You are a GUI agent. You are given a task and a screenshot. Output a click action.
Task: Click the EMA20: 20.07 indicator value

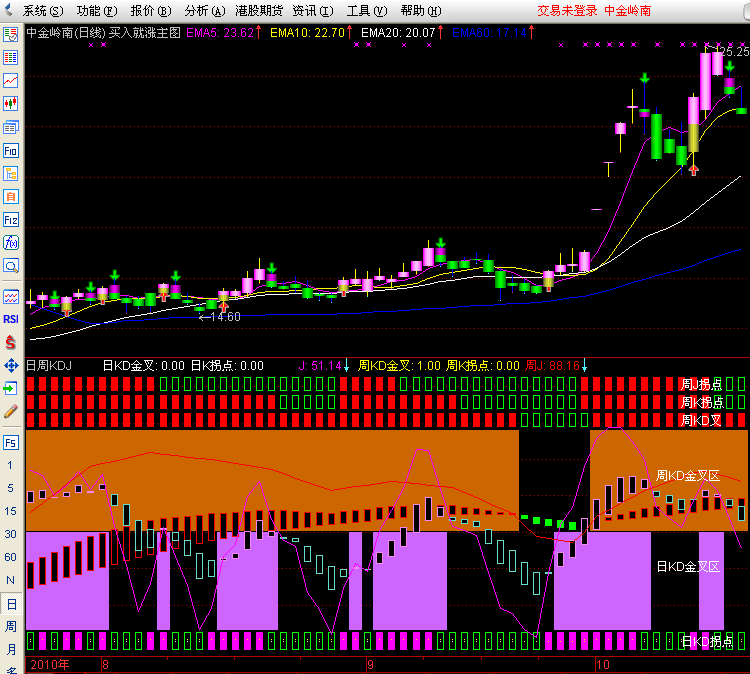tap(402, 33)
